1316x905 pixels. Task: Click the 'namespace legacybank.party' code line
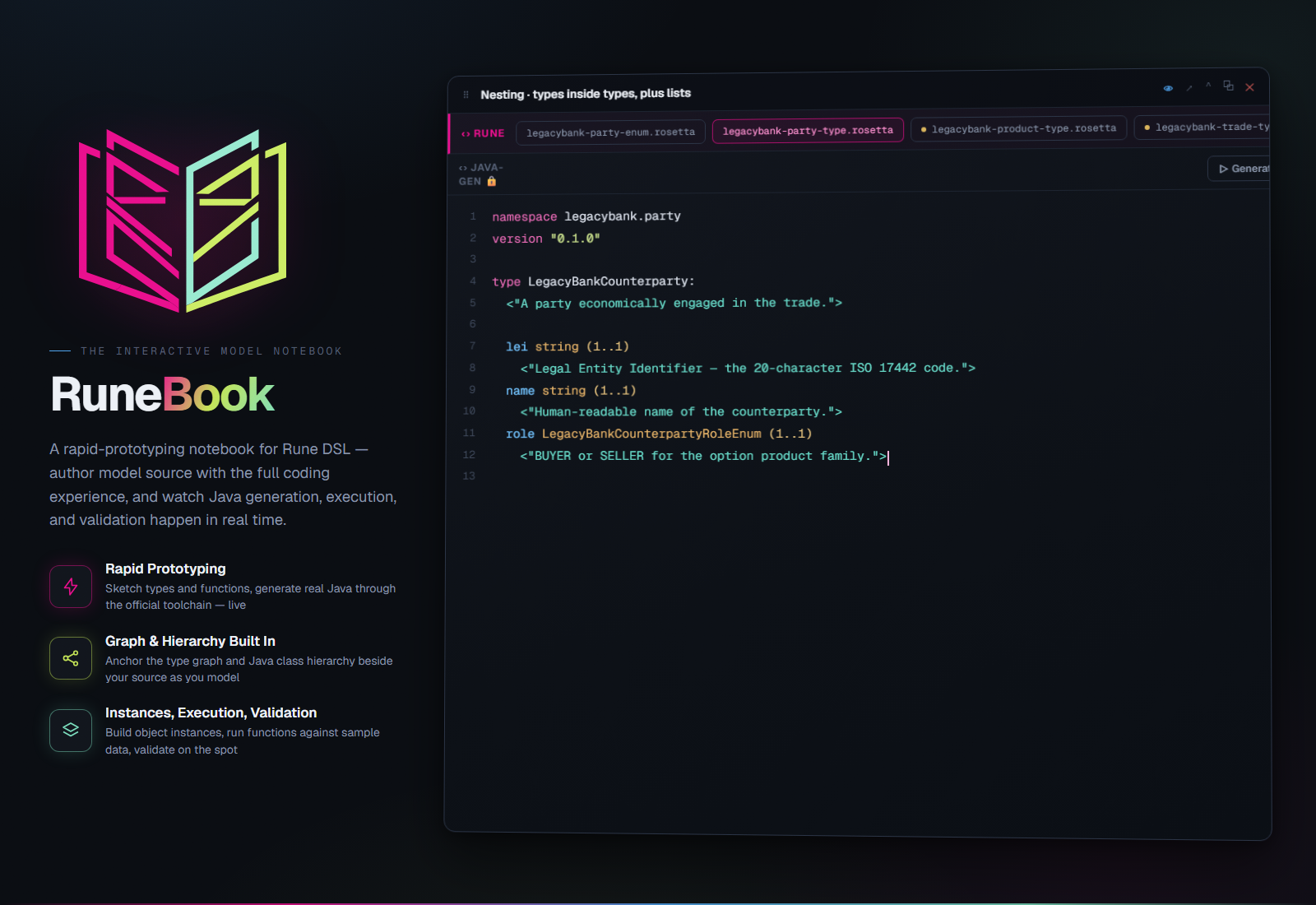(586, 216)
